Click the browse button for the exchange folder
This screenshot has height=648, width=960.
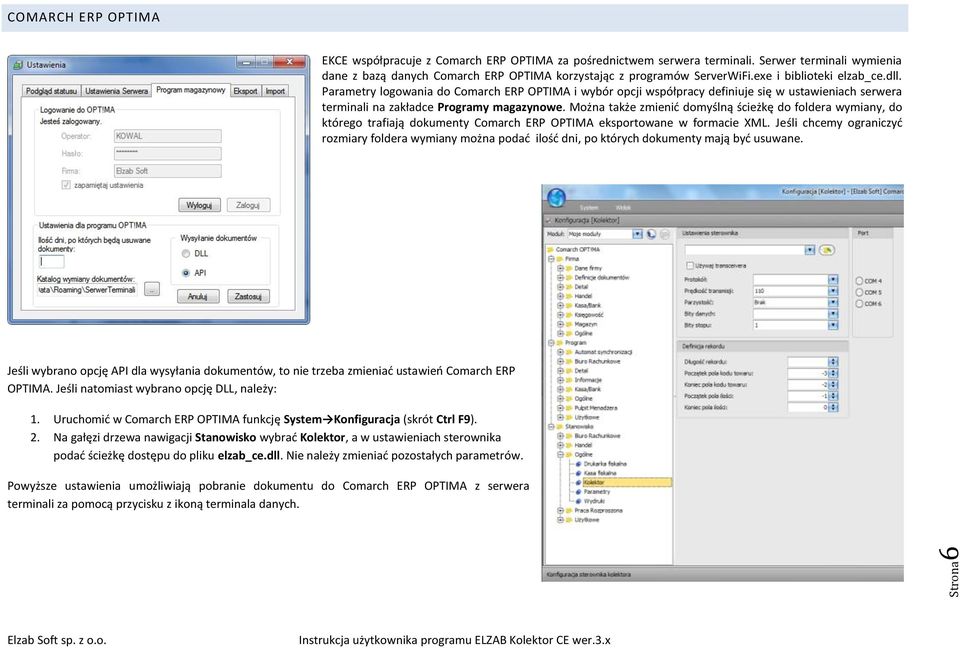[x=152, y=289]
